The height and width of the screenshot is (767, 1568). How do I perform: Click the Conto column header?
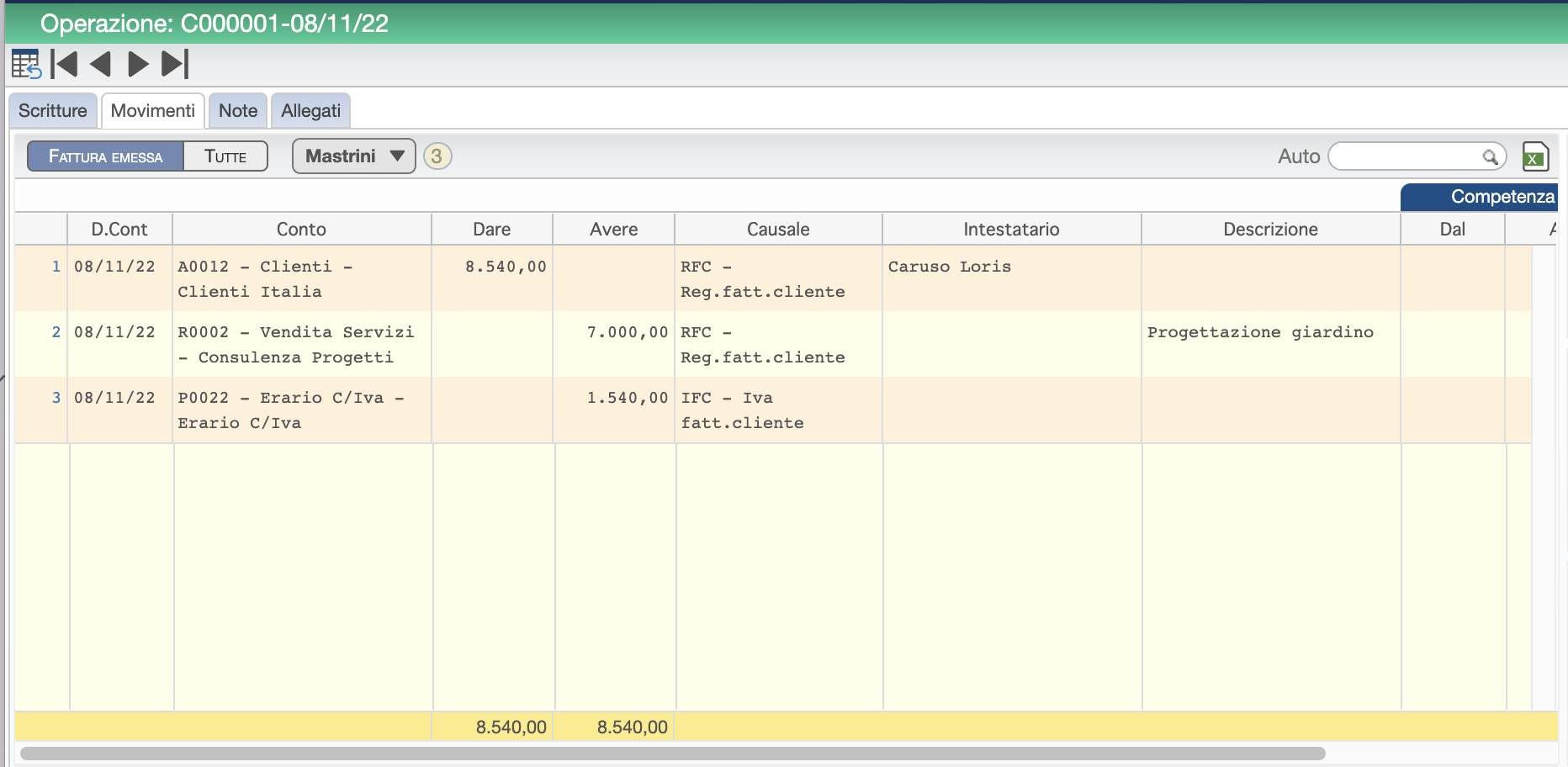[x=301, y=229]
